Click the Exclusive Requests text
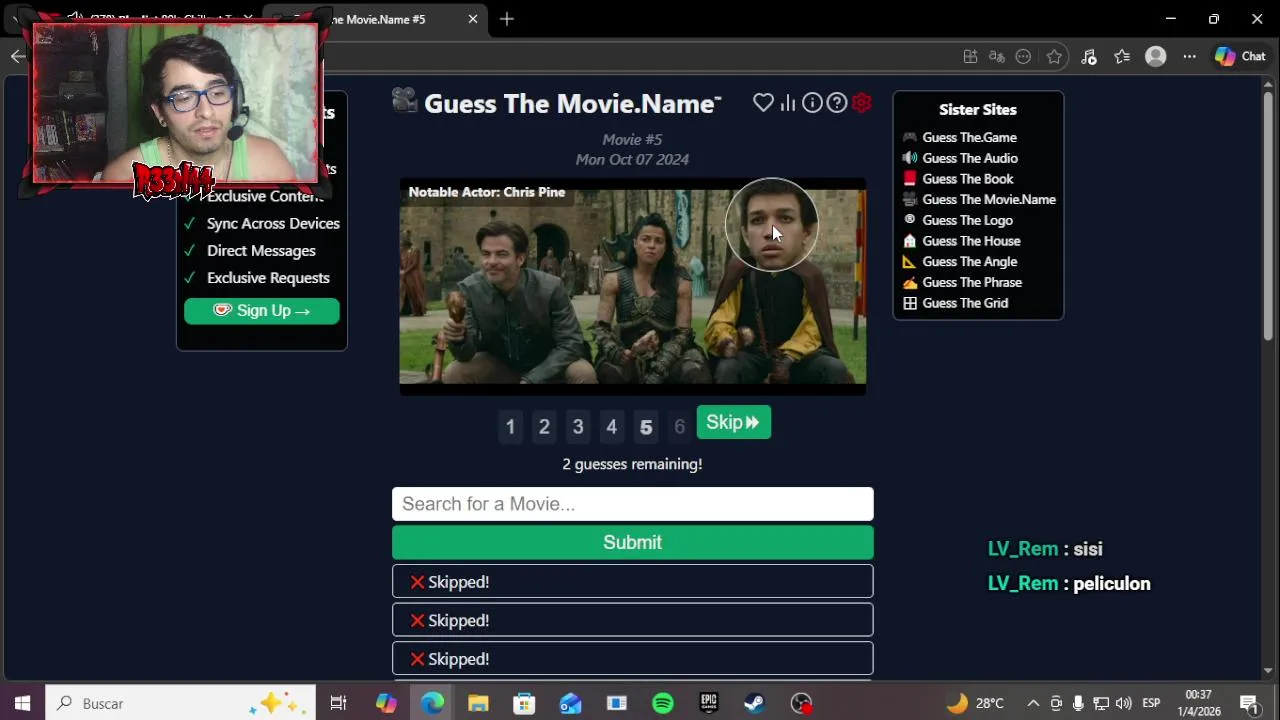 coord(268,278)
